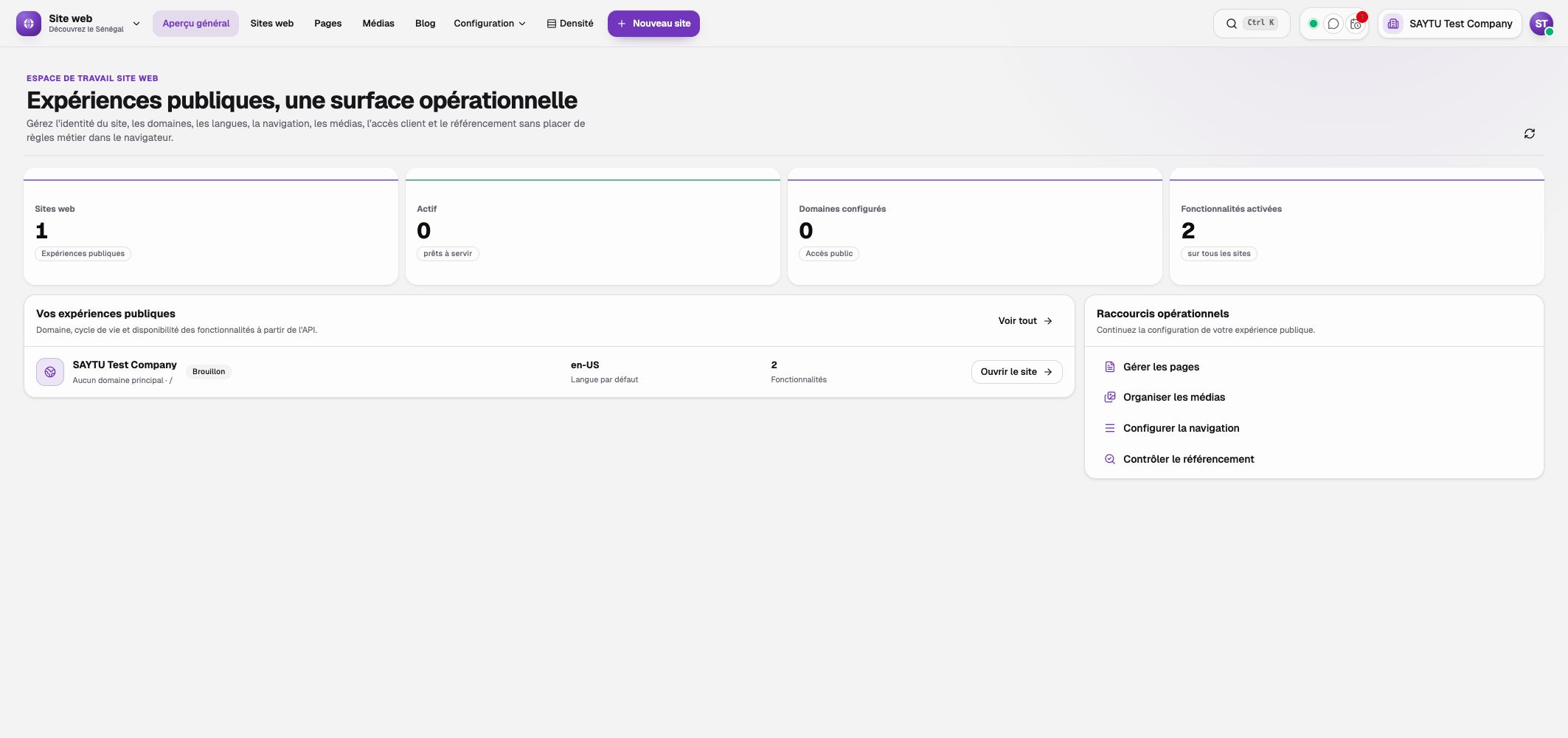Open the chat bubble messages icon
Screen dimensions: 1568x738
tap(1333, 24)
